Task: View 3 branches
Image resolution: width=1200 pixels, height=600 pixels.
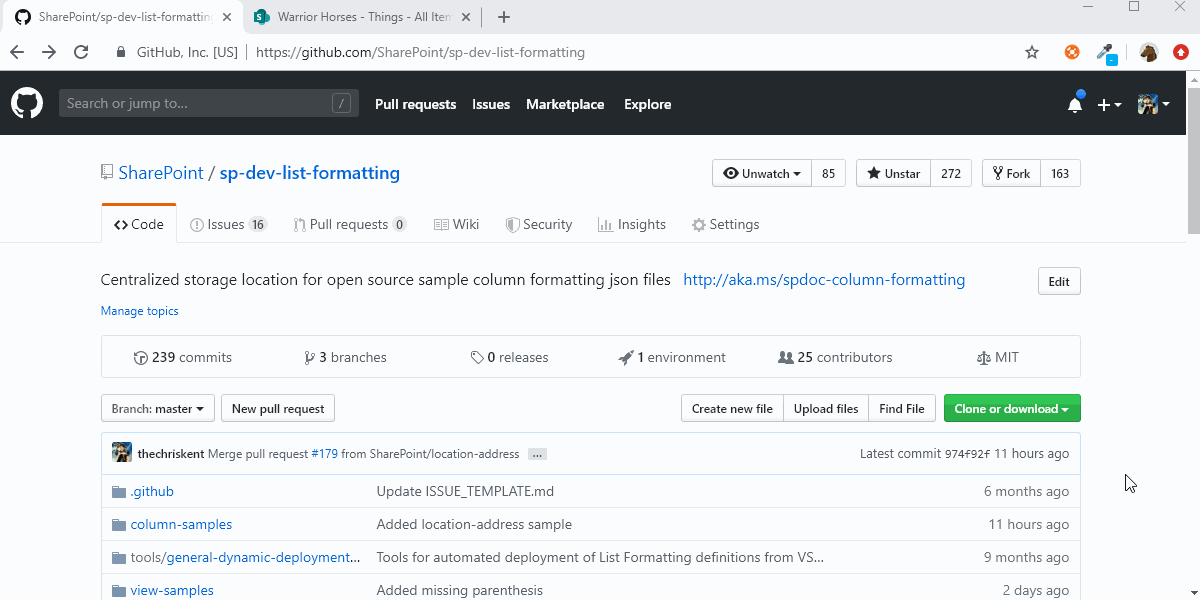Action: [x=345, y=357]
